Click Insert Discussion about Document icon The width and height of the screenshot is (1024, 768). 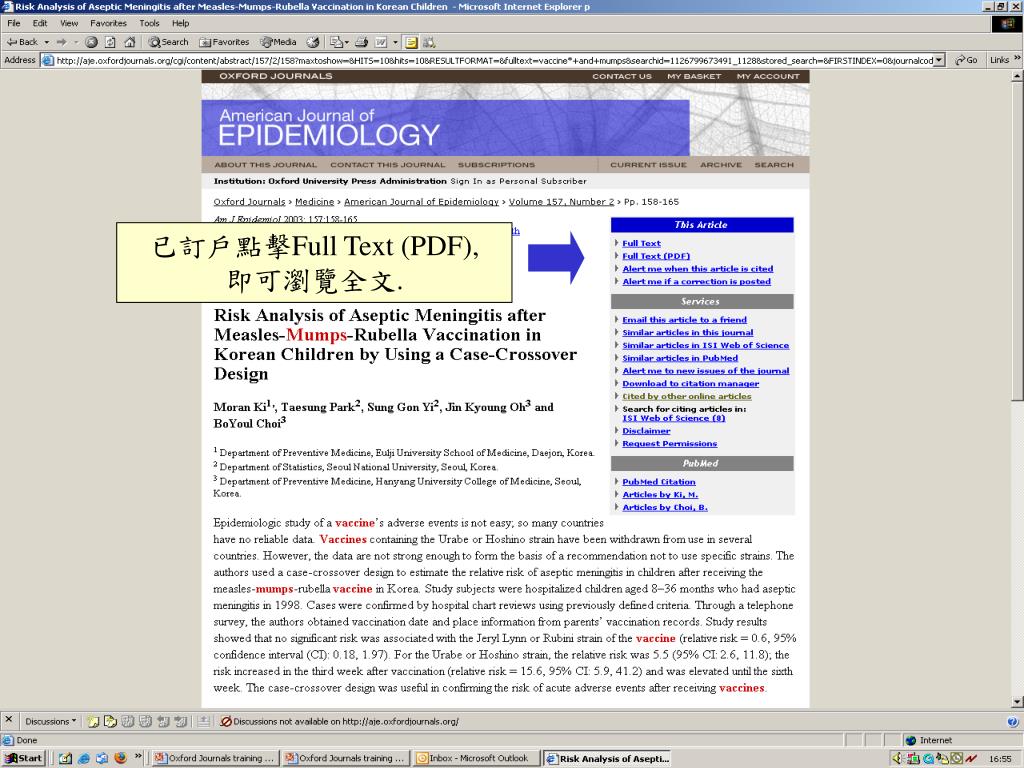[x=110, y=721]
